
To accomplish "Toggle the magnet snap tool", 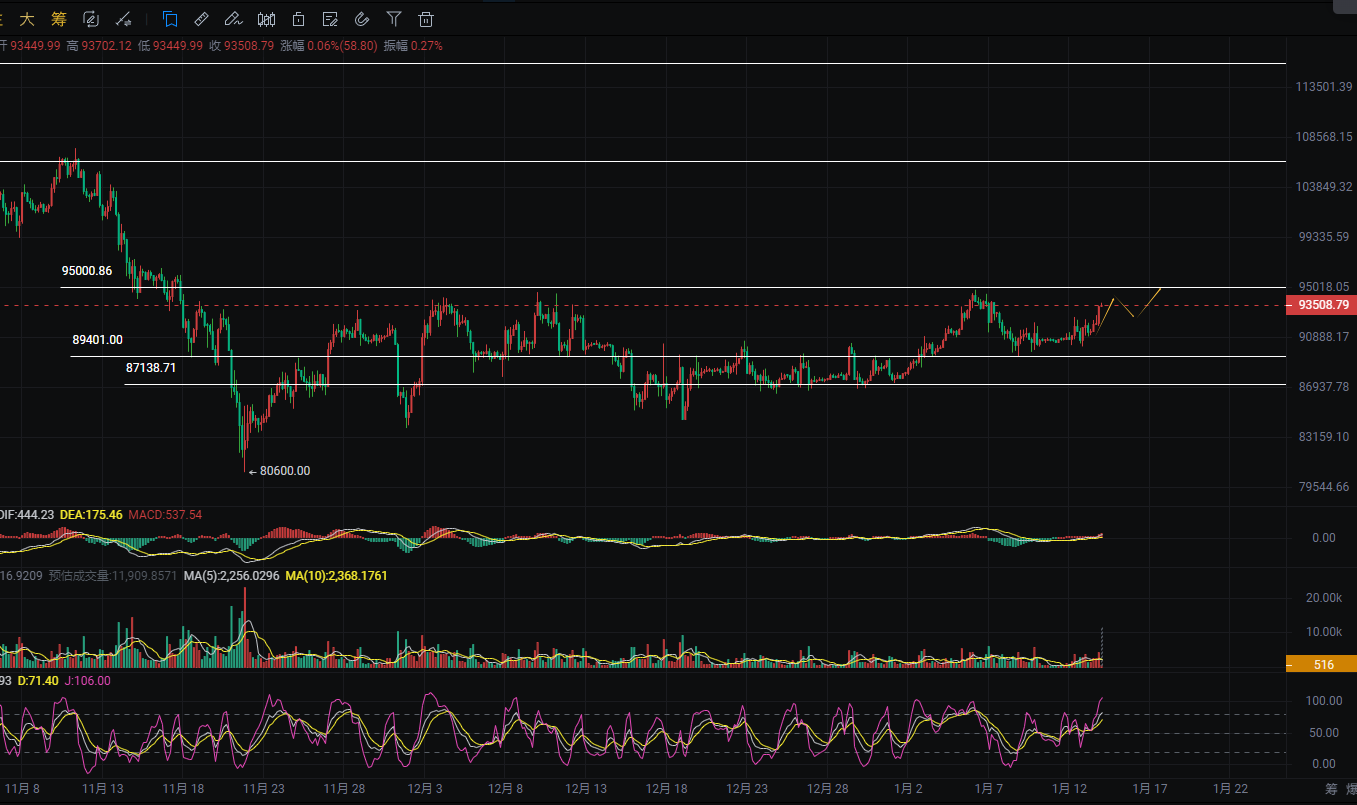I will (362, 19).
